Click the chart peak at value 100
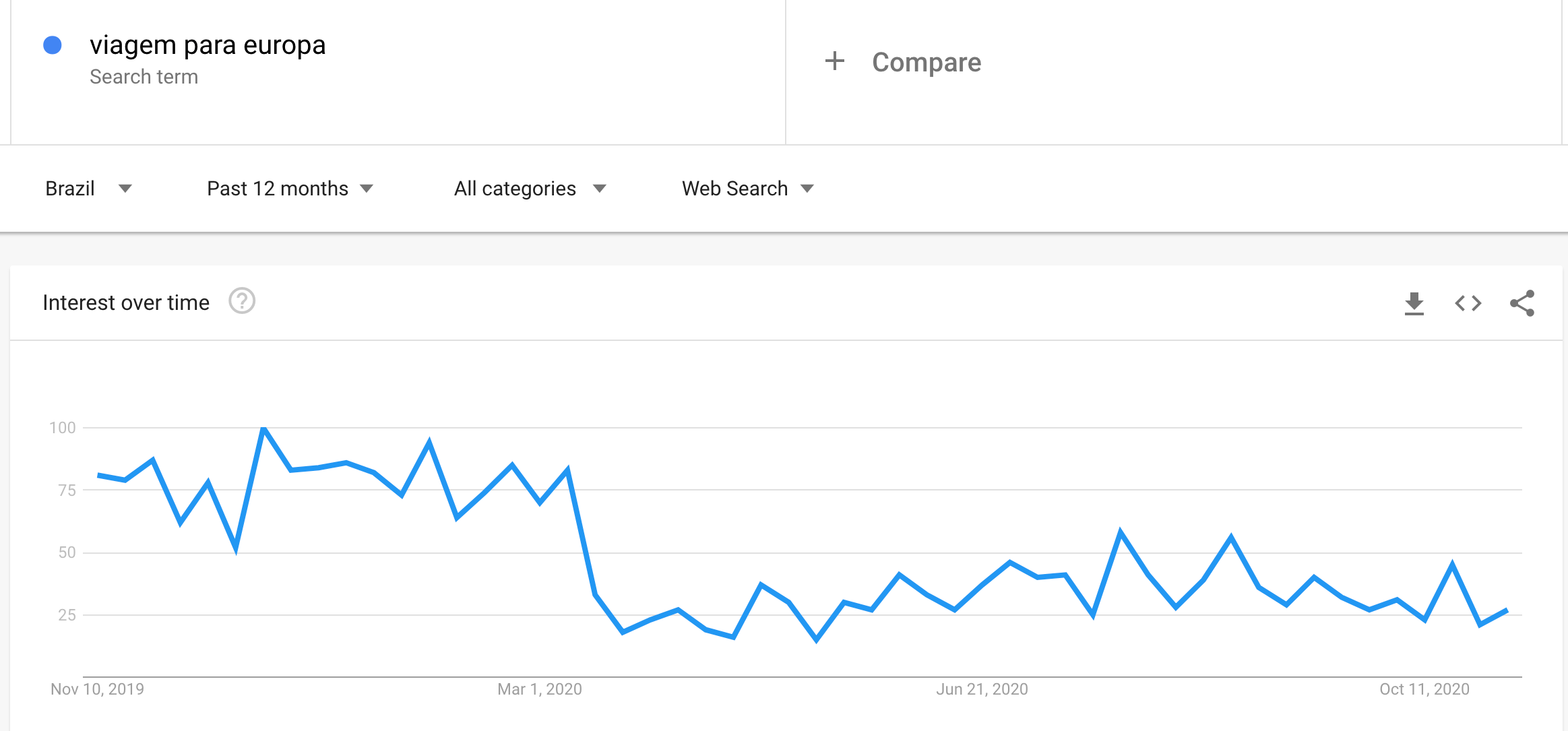The height and width of the screenshot is (731, 1568). coord(263,427)
